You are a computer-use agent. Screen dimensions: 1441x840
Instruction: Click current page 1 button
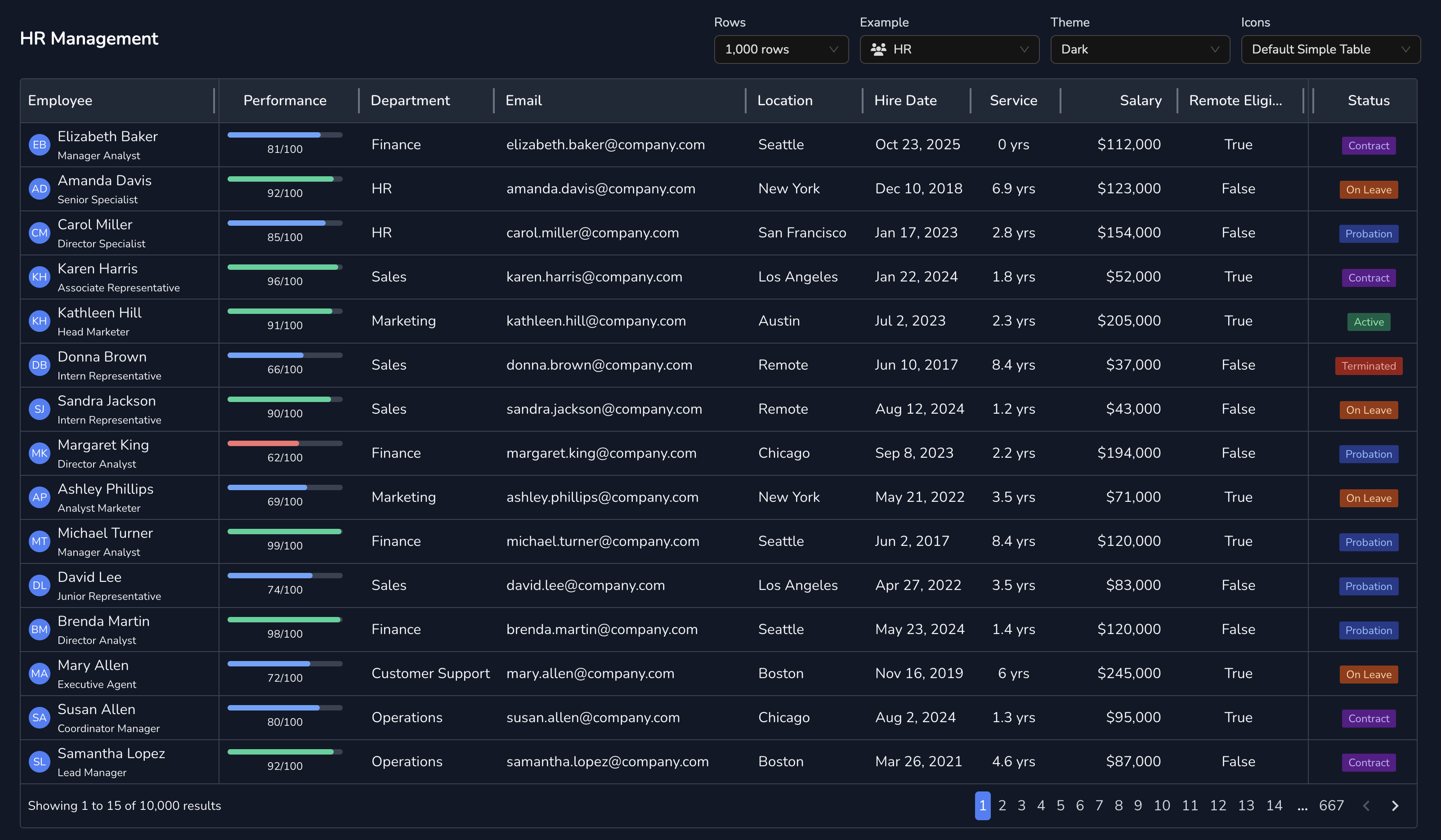[982, 806]
